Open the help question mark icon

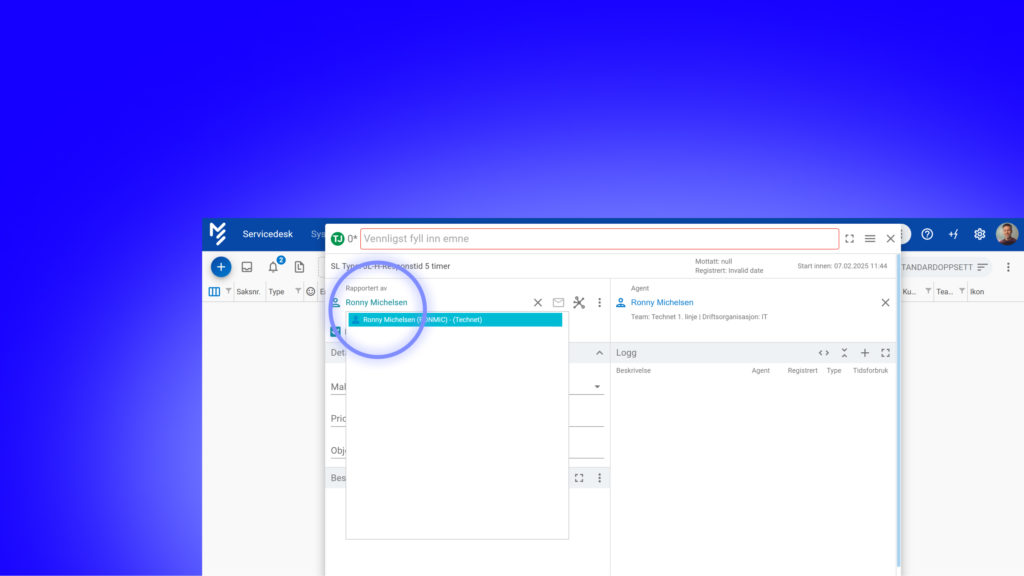click(x=927, y=234)
